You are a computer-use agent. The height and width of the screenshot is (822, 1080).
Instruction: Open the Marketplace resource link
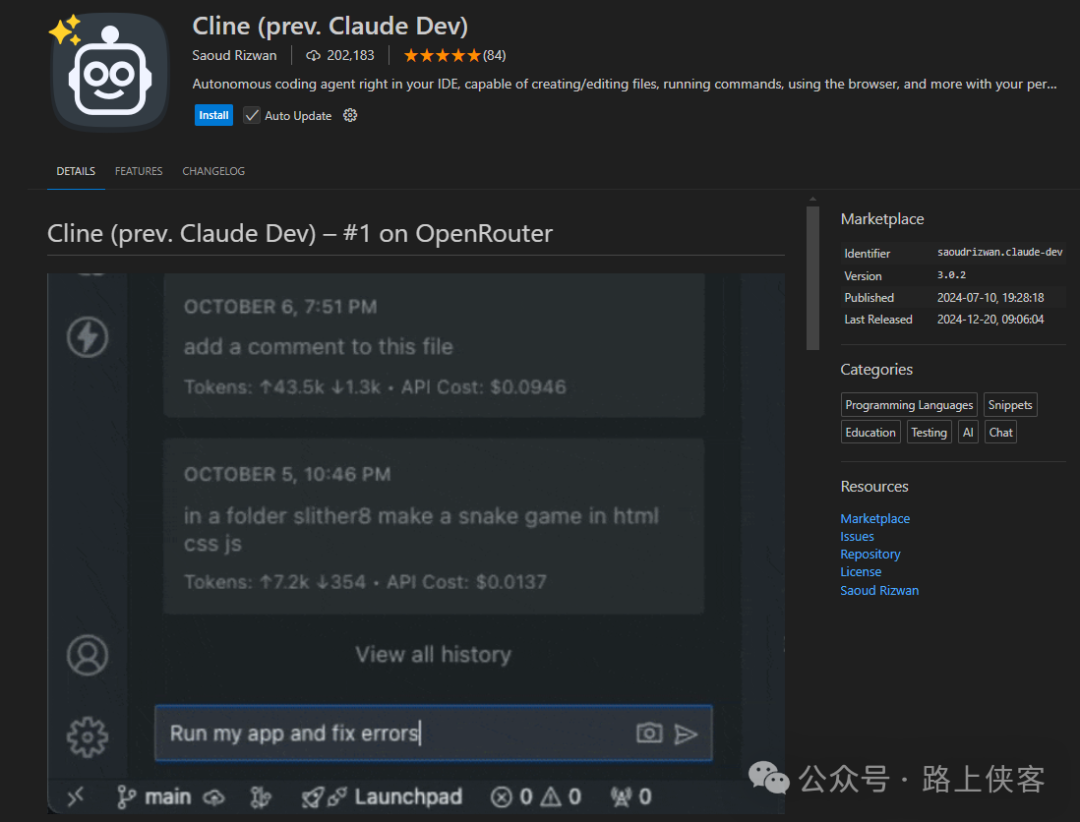pyautogui.click(x=875, y=518)
